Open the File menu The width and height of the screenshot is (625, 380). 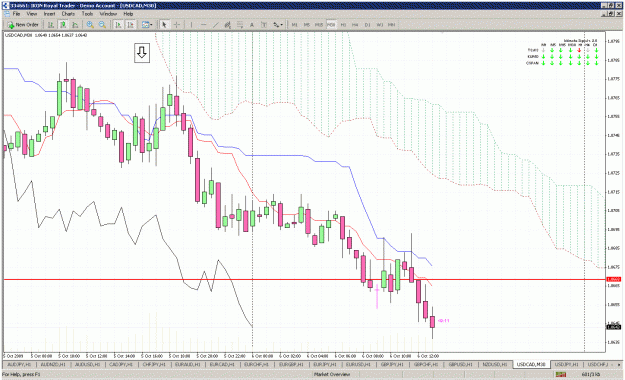[x=16, y=14]
